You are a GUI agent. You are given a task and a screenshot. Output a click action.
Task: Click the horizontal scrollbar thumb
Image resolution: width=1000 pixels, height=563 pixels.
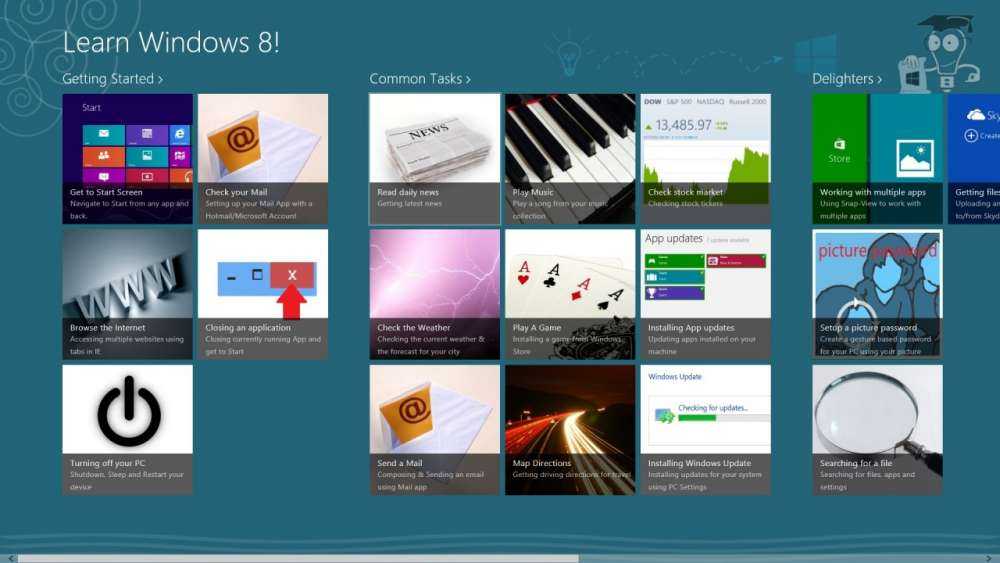coord(298,559)
